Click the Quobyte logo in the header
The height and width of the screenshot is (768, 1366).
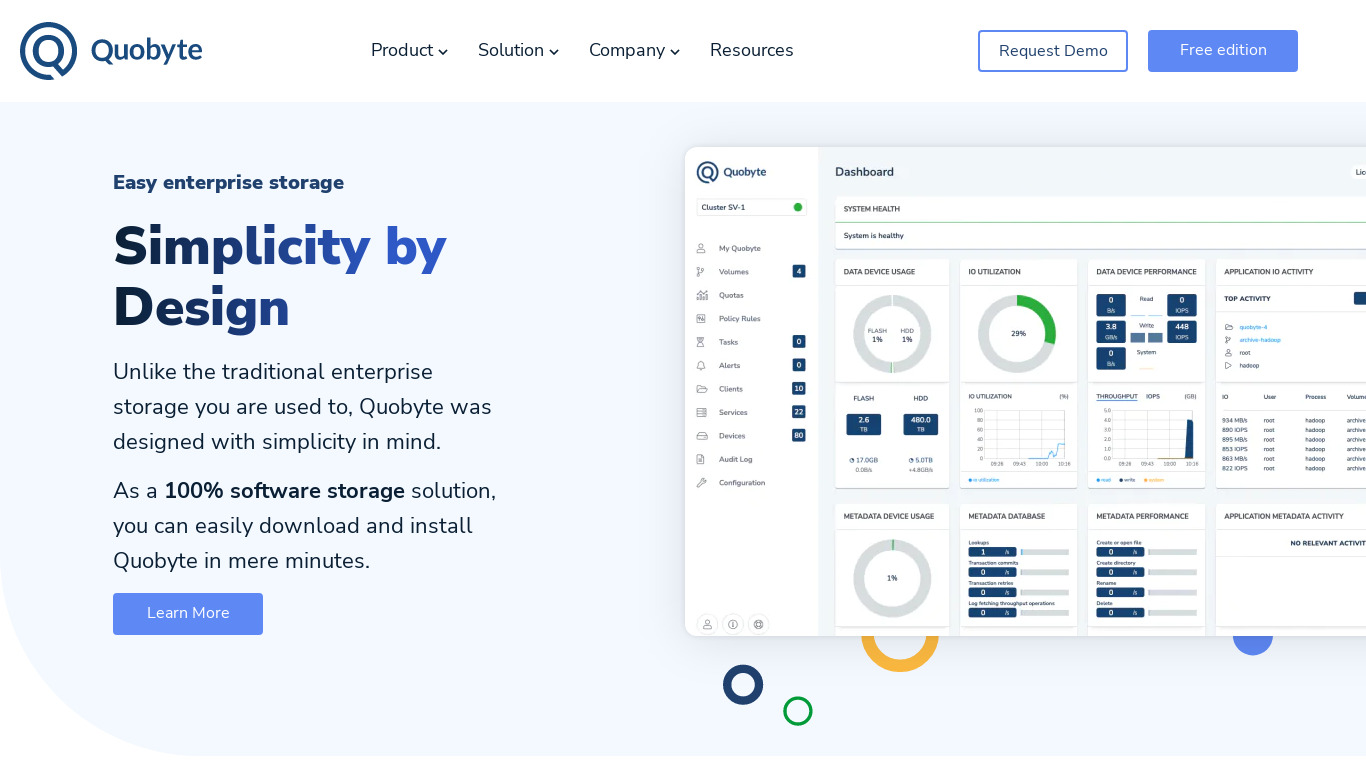point(111,50)
